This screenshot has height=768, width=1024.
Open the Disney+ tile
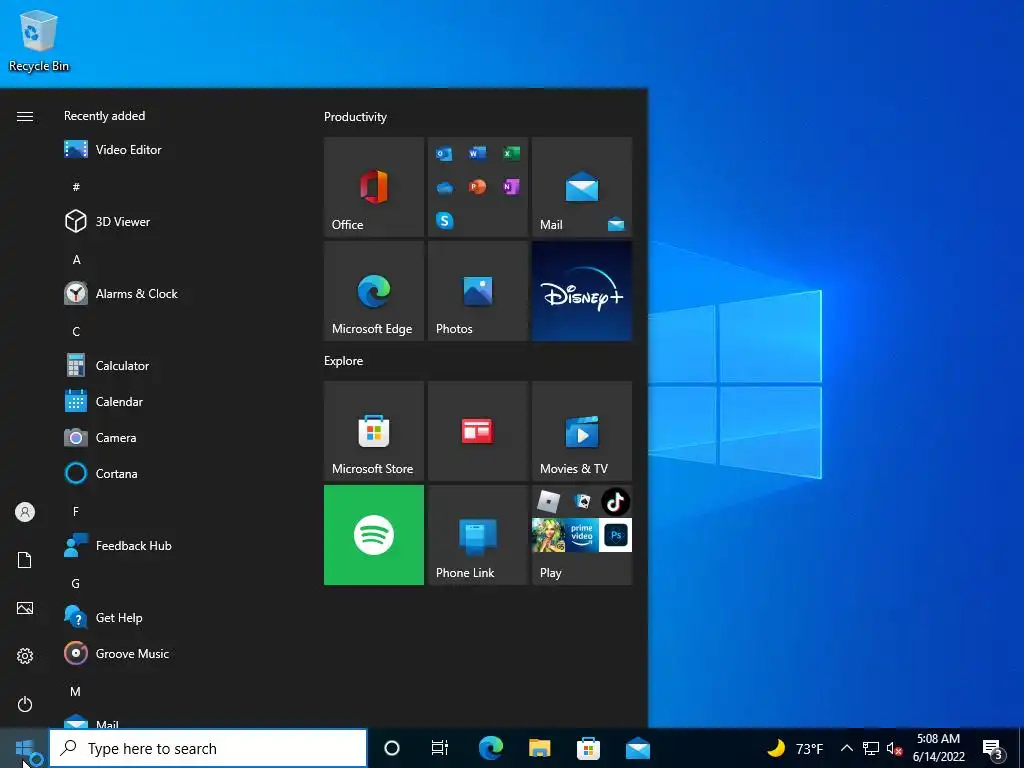tap(581, 291)
